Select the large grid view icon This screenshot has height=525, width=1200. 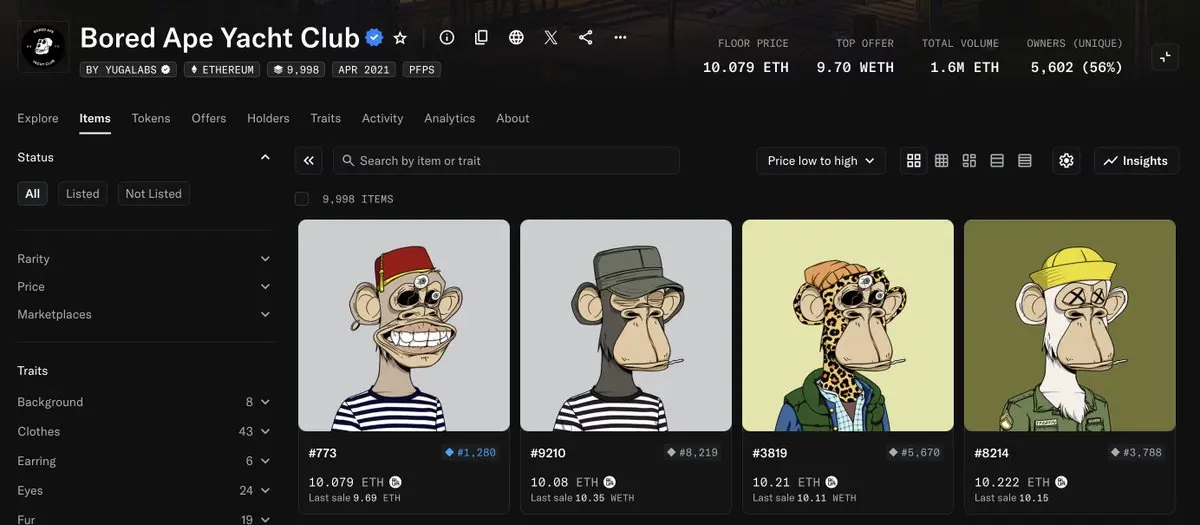913,160
